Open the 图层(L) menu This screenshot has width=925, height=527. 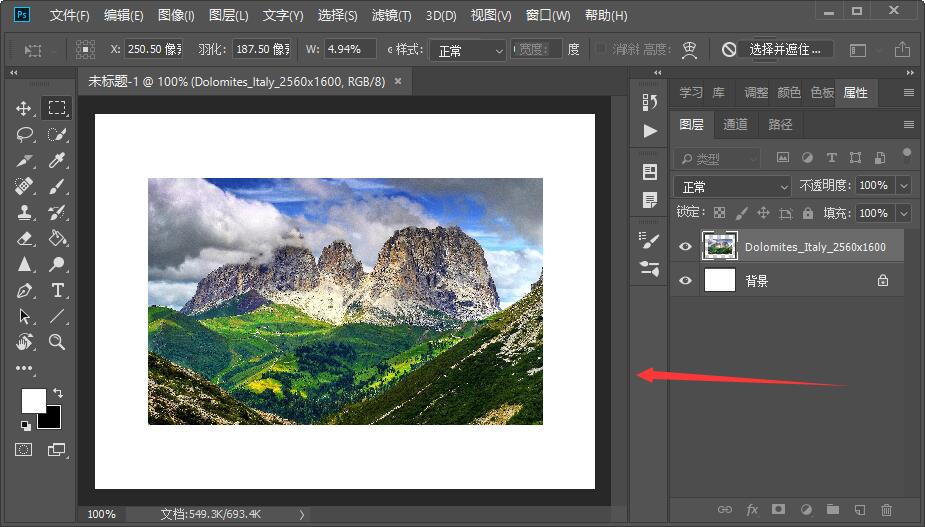coord(228,15)
